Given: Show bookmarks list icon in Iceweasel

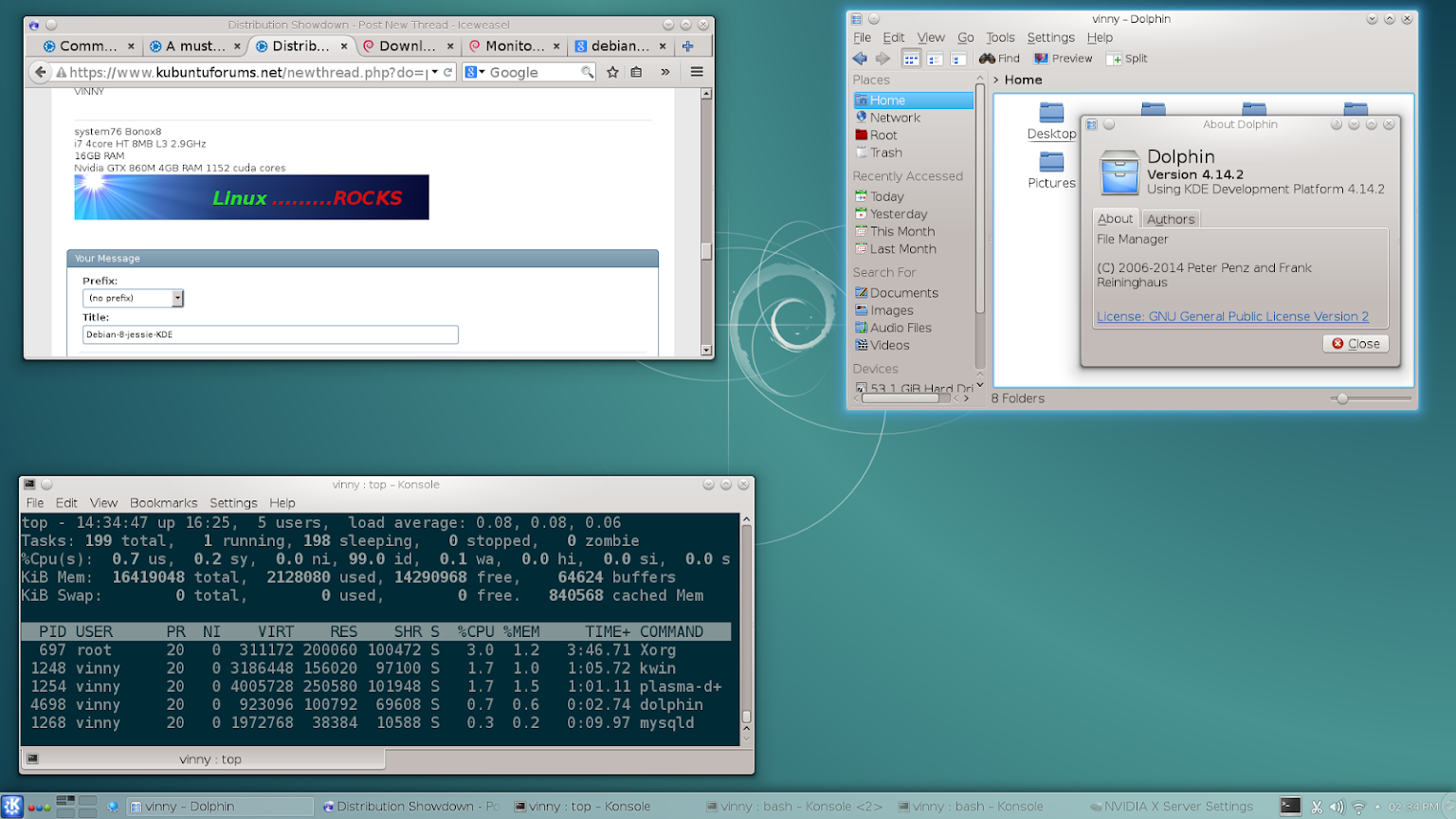Looking at the screenshot, I should (x=636, y=72).
